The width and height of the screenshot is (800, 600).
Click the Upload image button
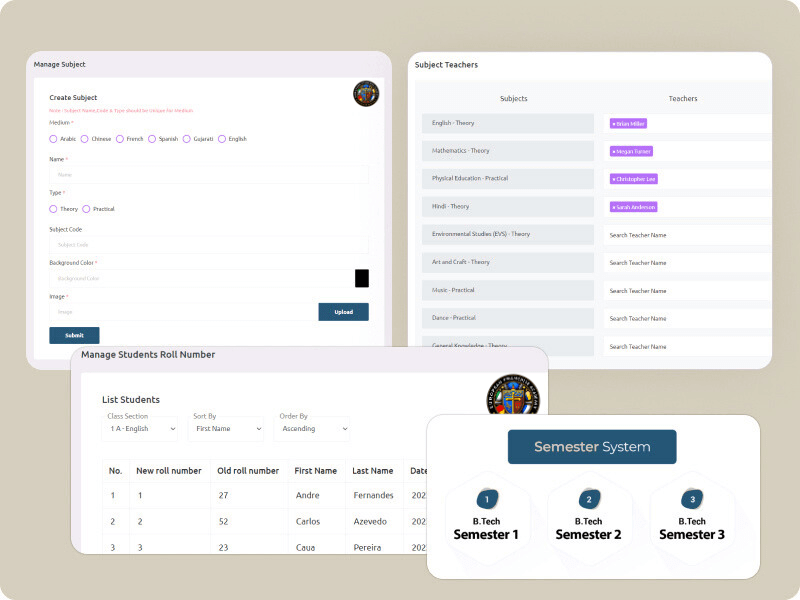pos(343,312)
